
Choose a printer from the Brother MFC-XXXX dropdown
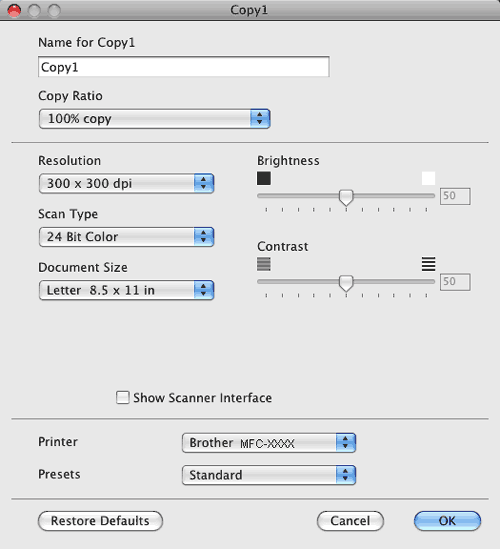coord(269,443)
